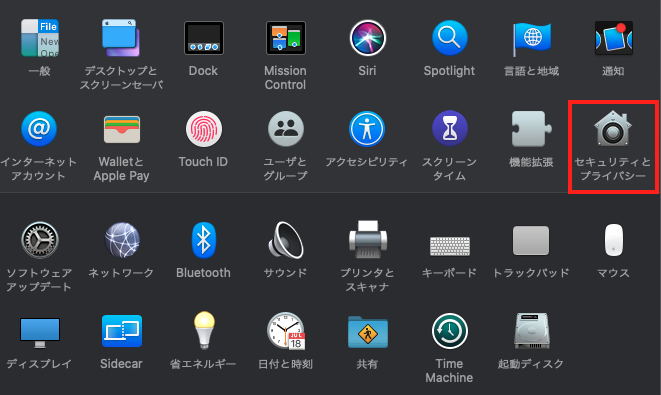The image size is (661, 395).
Task: Open the 一般 (General) preferences
Action: point(40,38)
